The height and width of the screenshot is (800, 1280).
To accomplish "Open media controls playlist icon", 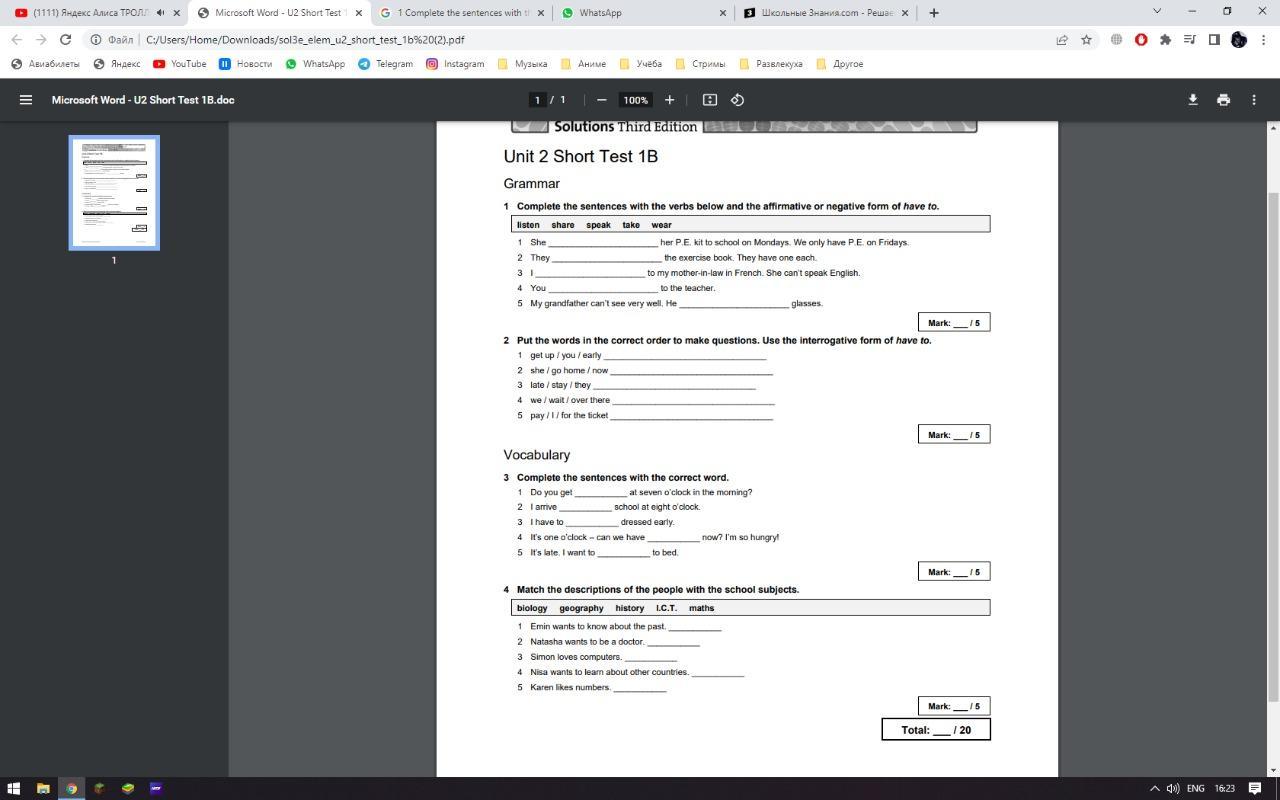I will point(1190,40).
